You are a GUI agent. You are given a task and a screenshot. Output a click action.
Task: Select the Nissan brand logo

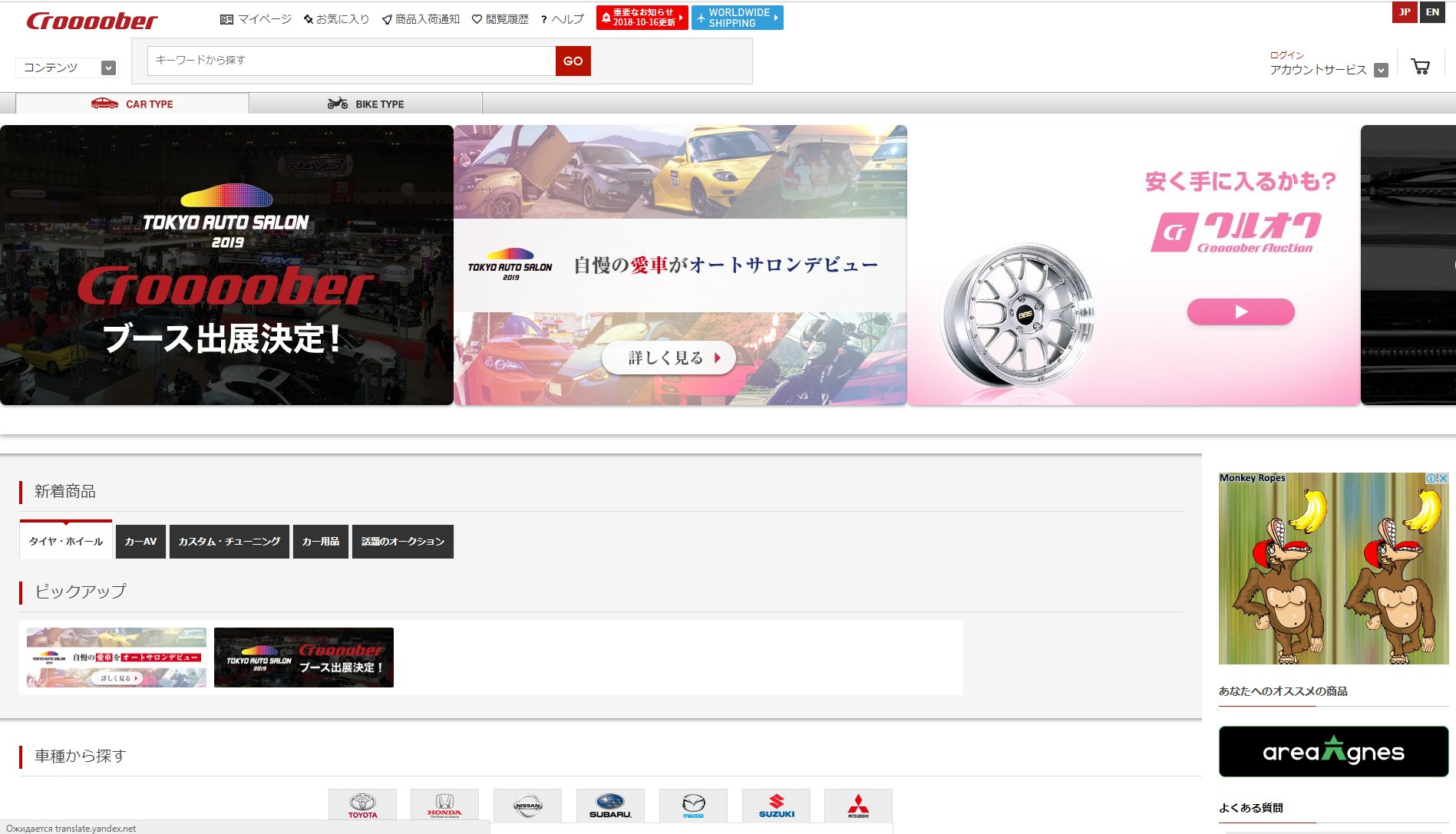point(527,805)
